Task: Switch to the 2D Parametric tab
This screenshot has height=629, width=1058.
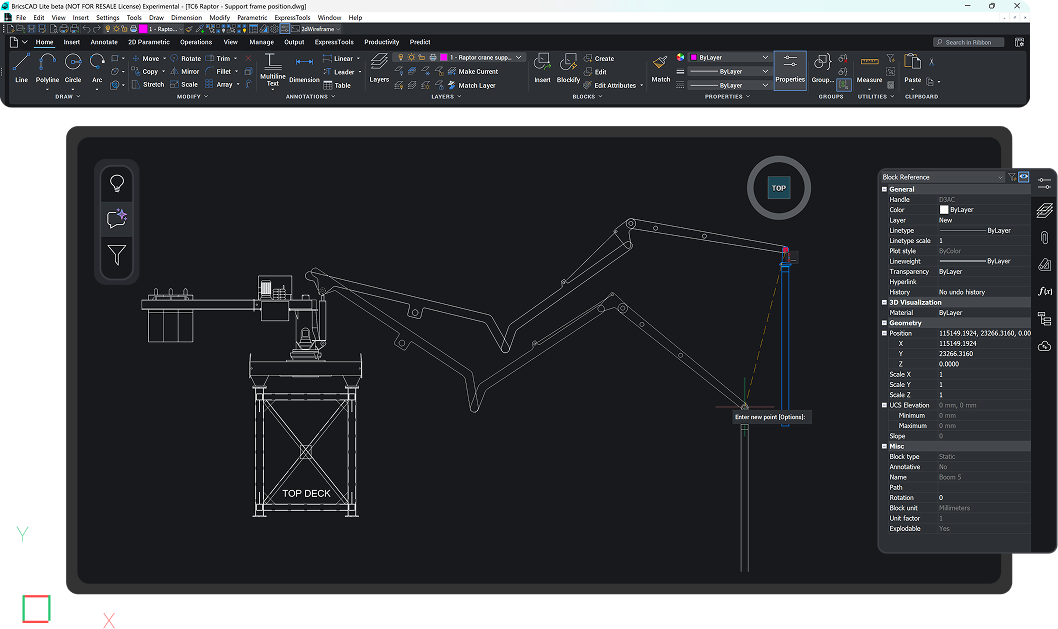Action: [149, 42]
